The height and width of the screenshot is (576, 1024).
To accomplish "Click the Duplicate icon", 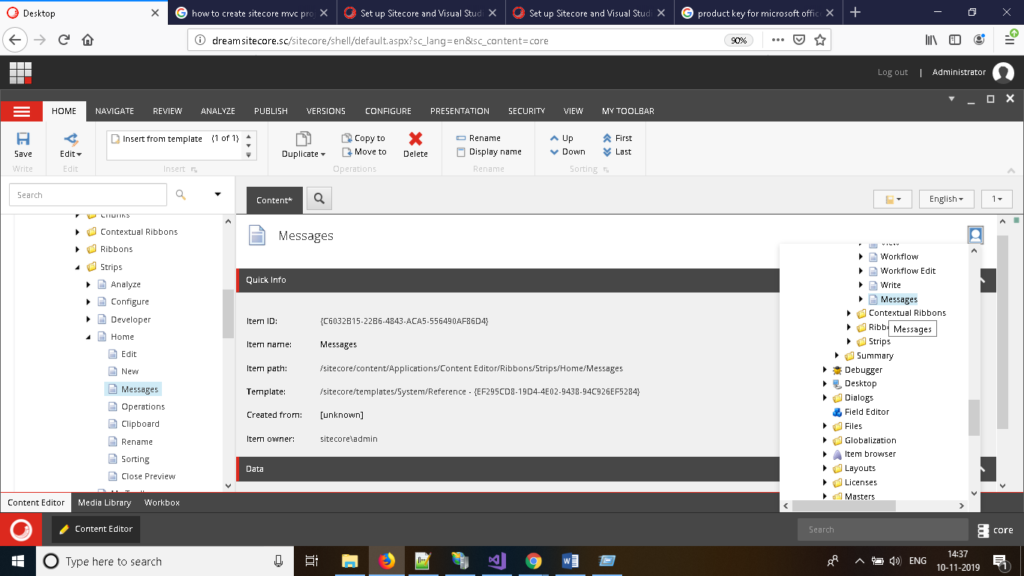I will (x=303, y=138).
